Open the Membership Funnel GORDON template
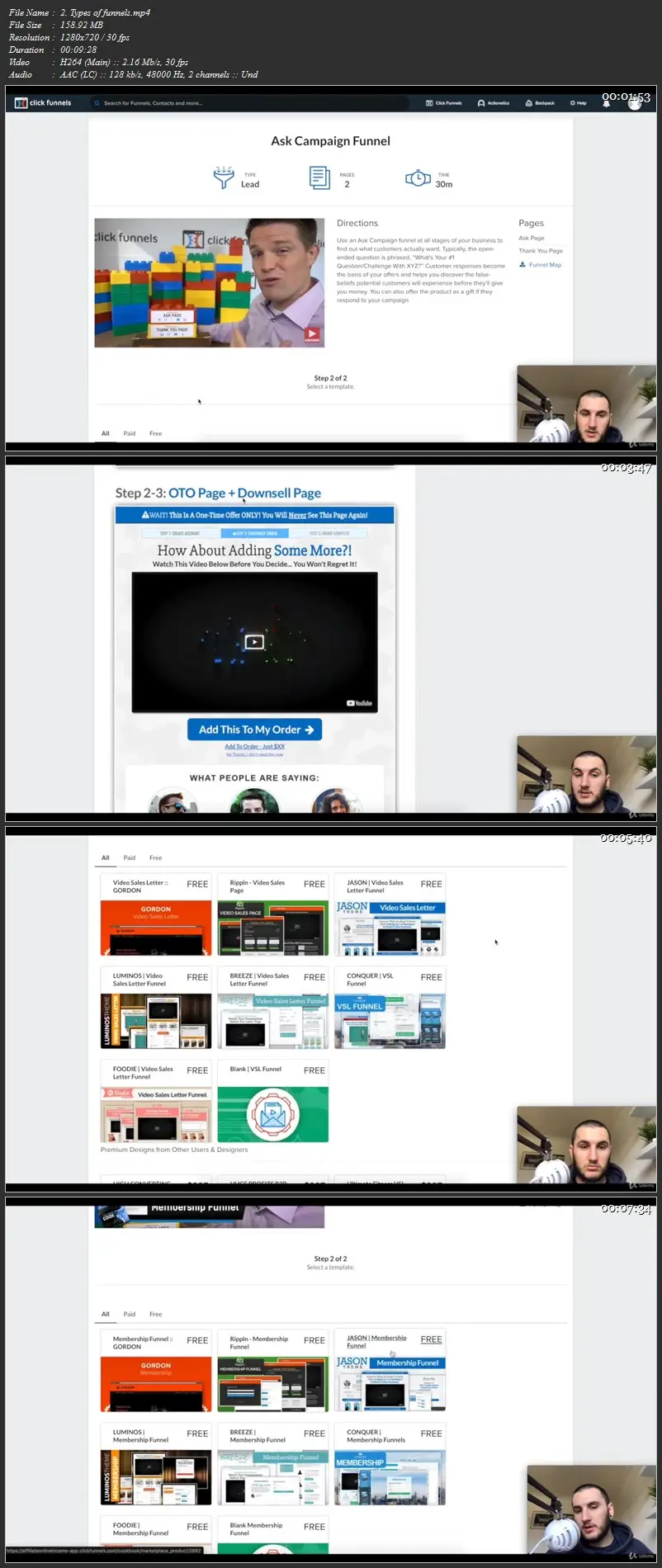662x1568 pixels. (156, 1371)
